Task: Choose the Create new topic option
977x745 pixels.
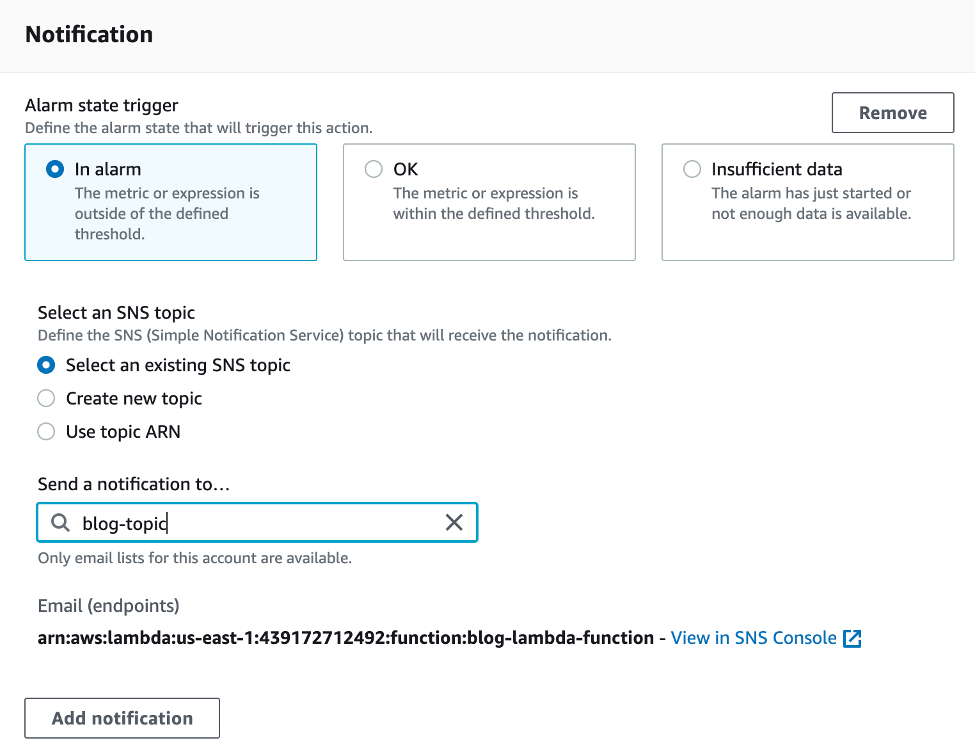Action: click(45, 398)
